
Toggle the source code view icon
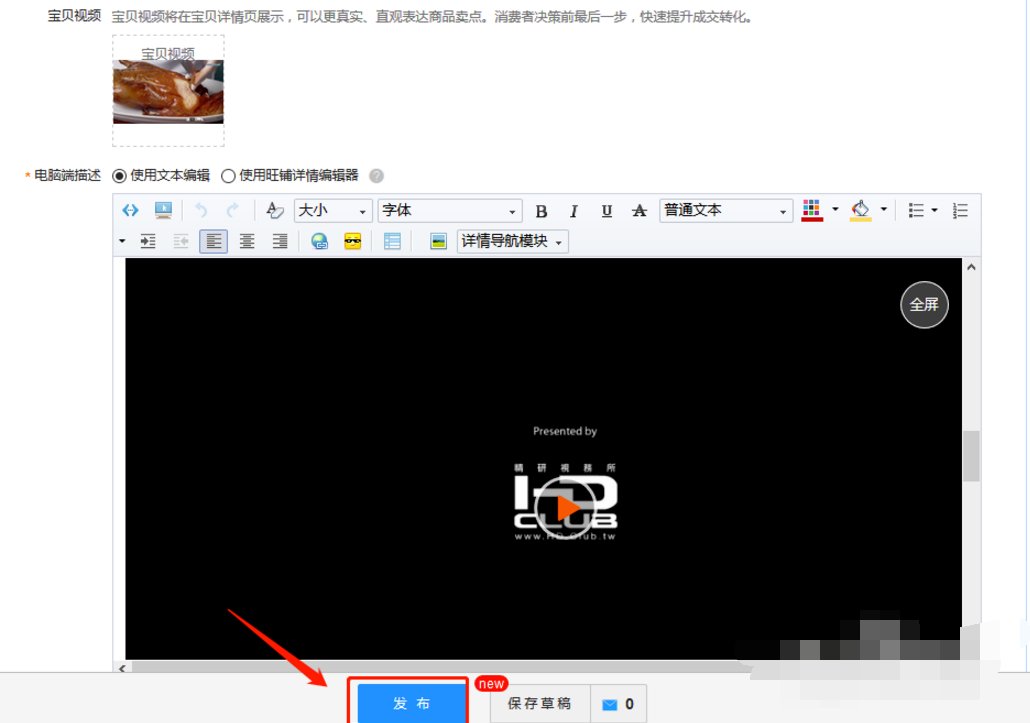(x=130, y=210)
